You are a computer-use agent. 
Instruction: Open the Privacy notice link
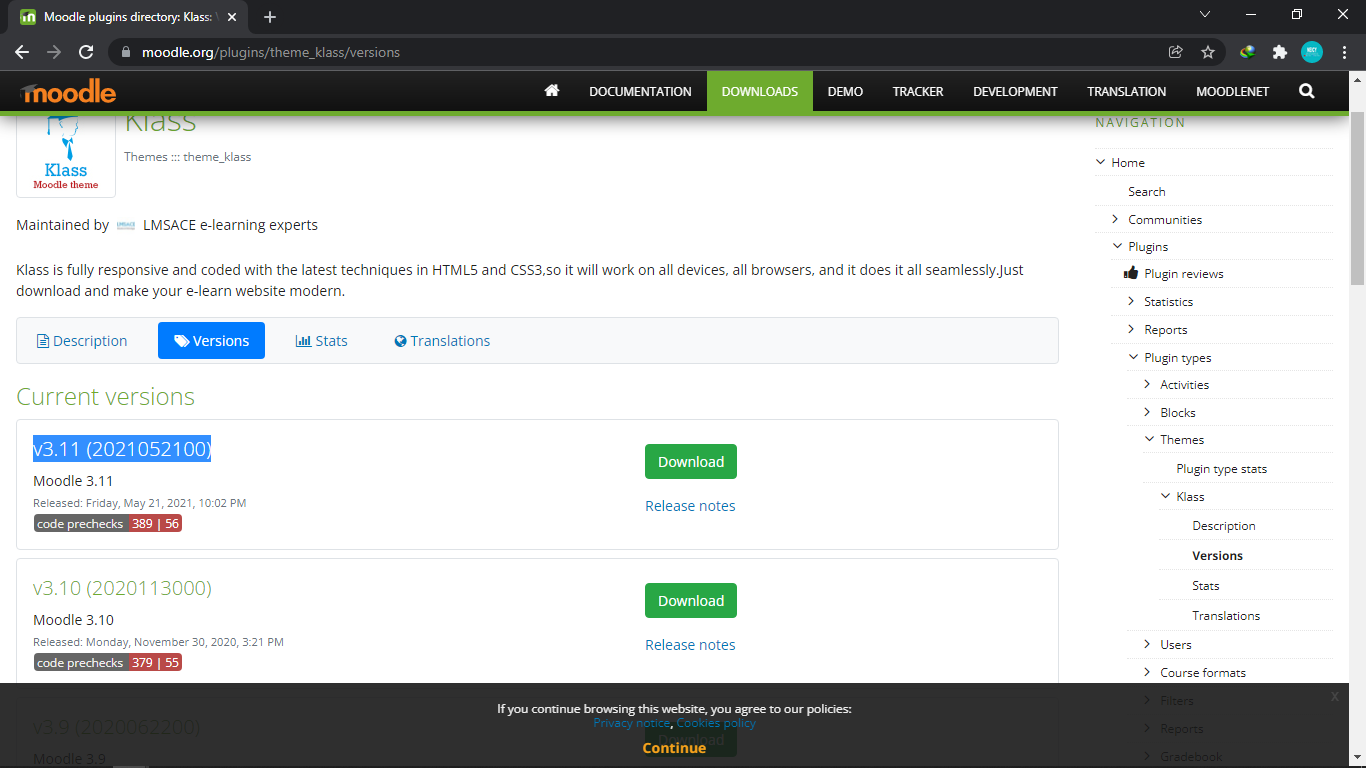point(631,723)
